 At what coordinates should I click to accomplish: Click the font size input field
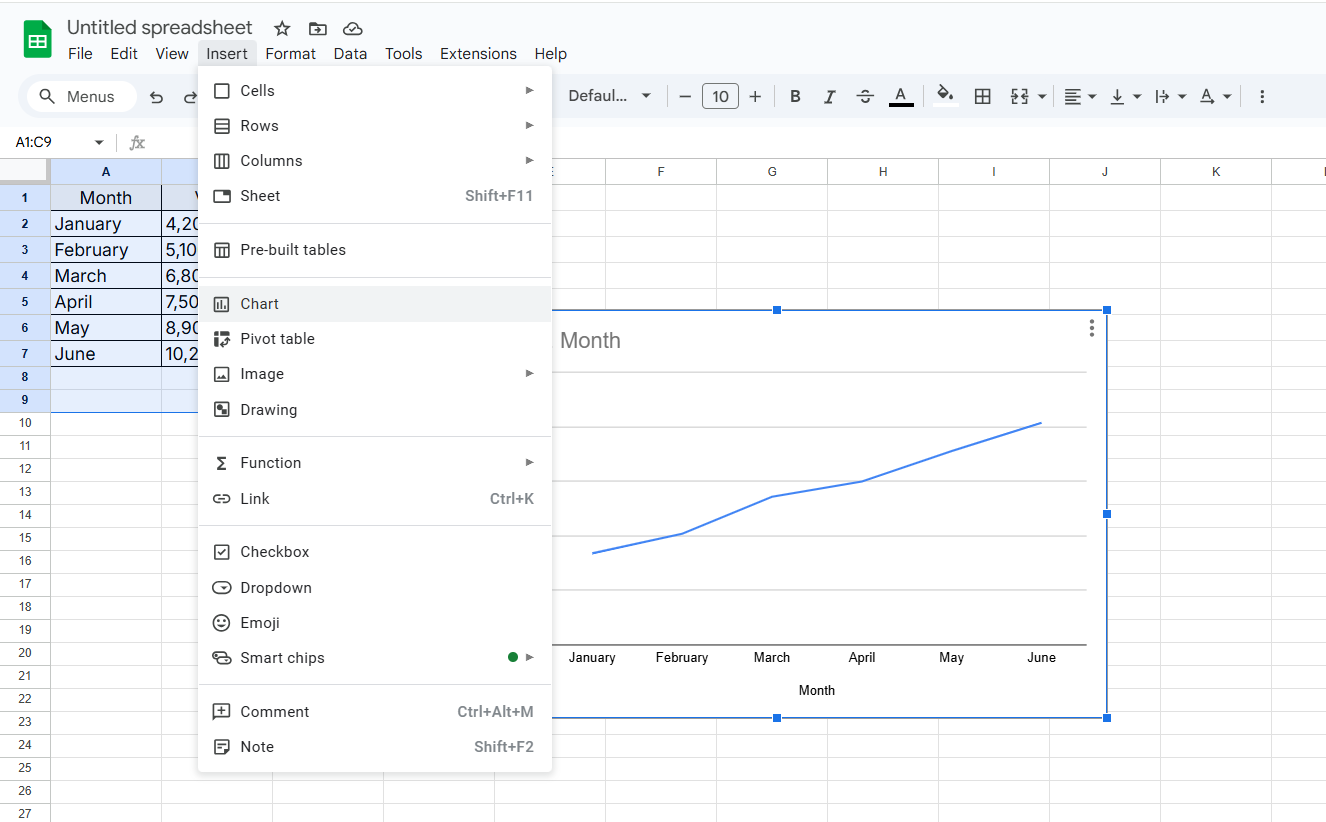pos(720,96)
